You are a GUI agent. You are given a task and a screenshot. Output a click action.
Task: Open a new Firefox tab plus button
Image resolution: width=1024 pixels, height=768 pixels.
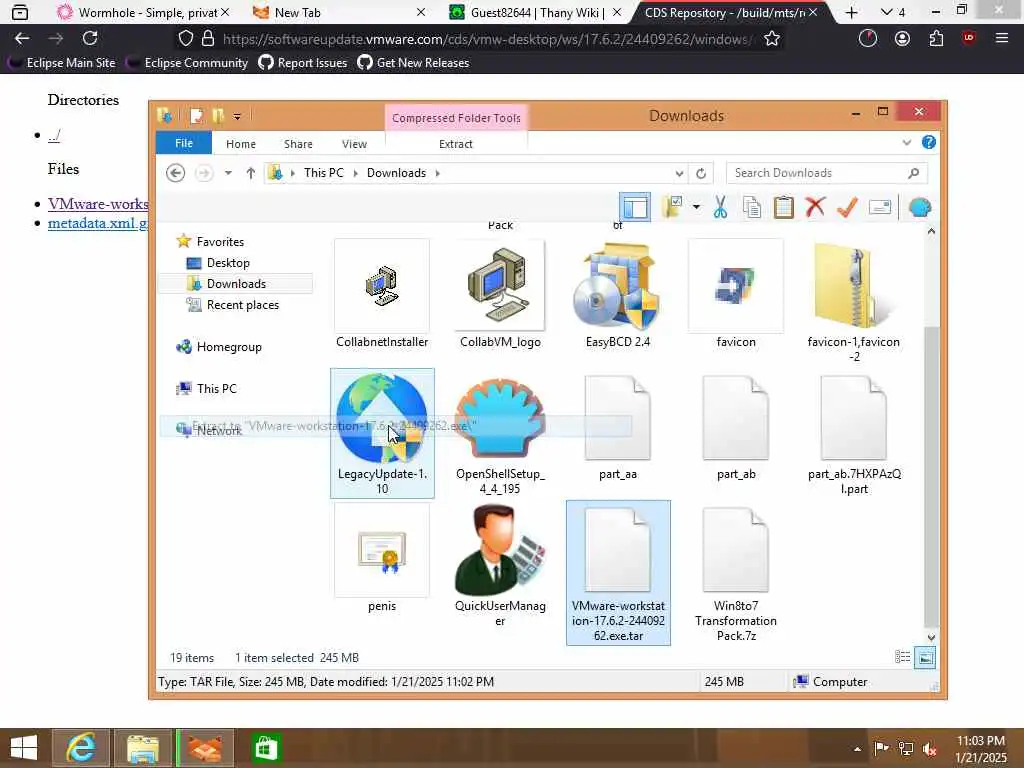coord(851,12)
